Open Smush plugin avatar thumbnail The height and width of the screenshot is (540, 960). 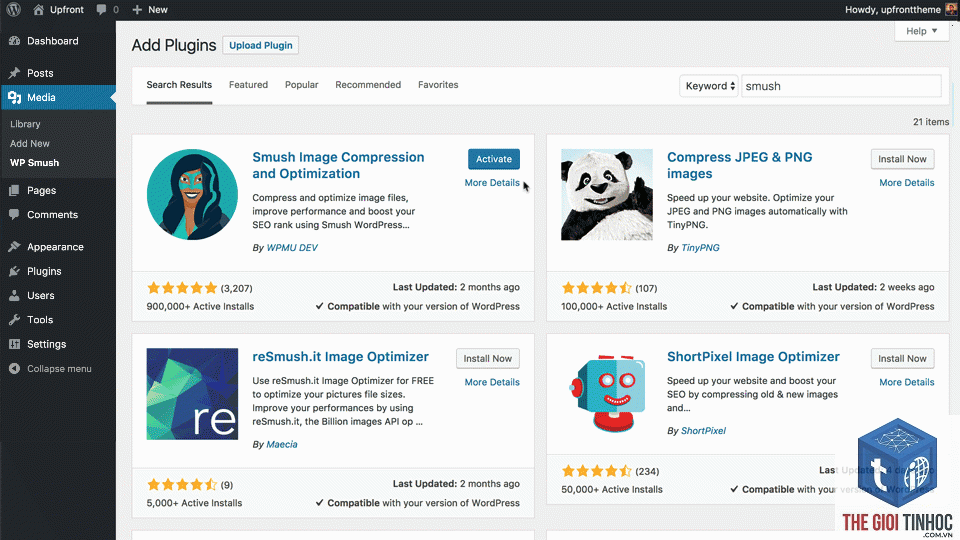click(192, 195)
